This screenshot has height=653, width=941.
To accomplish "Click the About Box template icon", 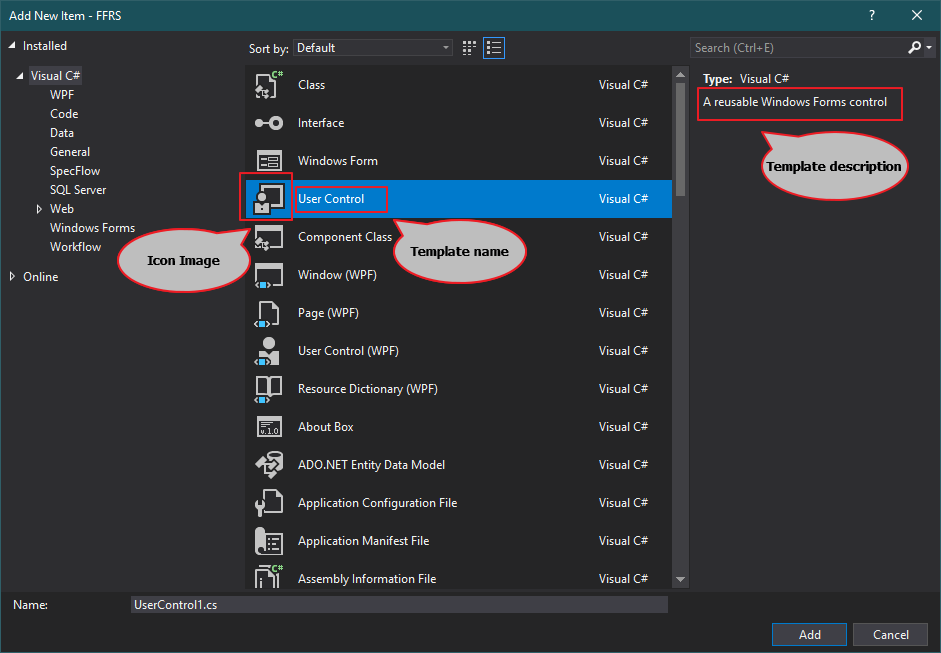I will click(267, 426).
